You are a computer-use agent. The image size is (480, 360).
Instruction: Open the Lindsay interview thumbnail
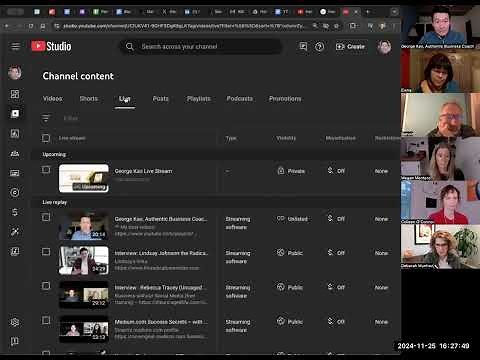pos(84,260)
